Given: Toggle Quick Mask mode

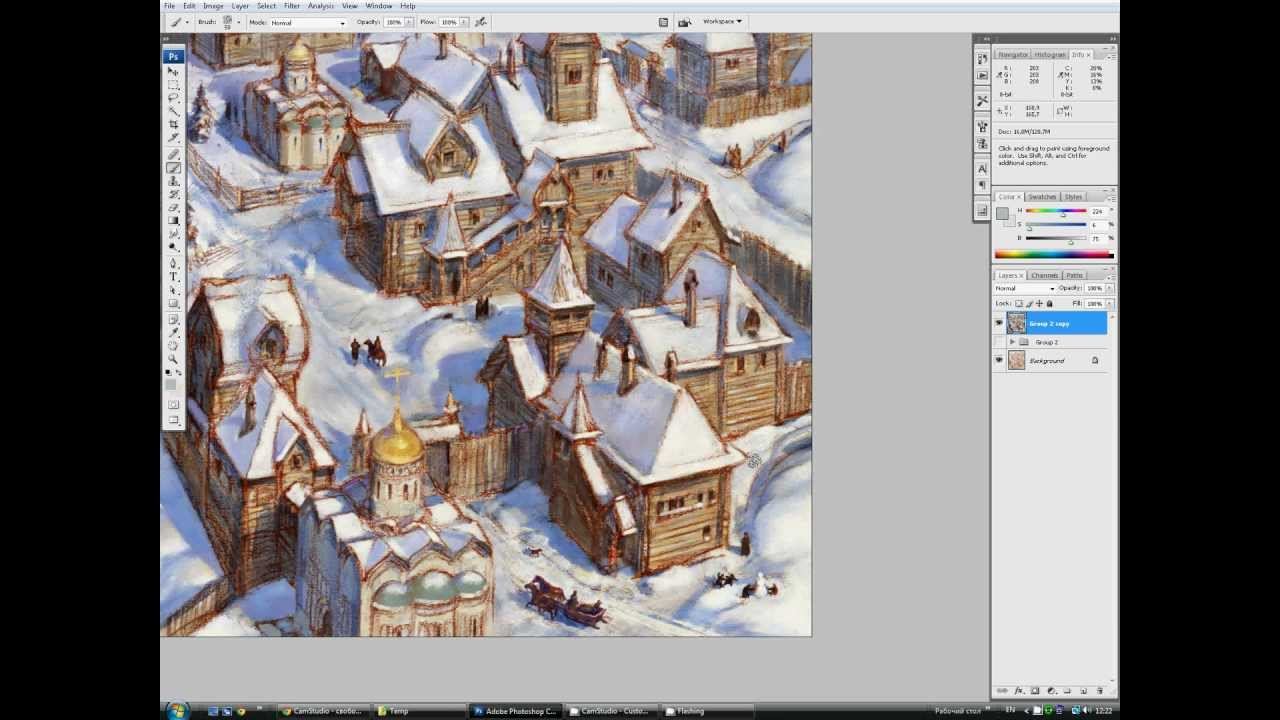Looking at the screenshot, I should point(173,404).
